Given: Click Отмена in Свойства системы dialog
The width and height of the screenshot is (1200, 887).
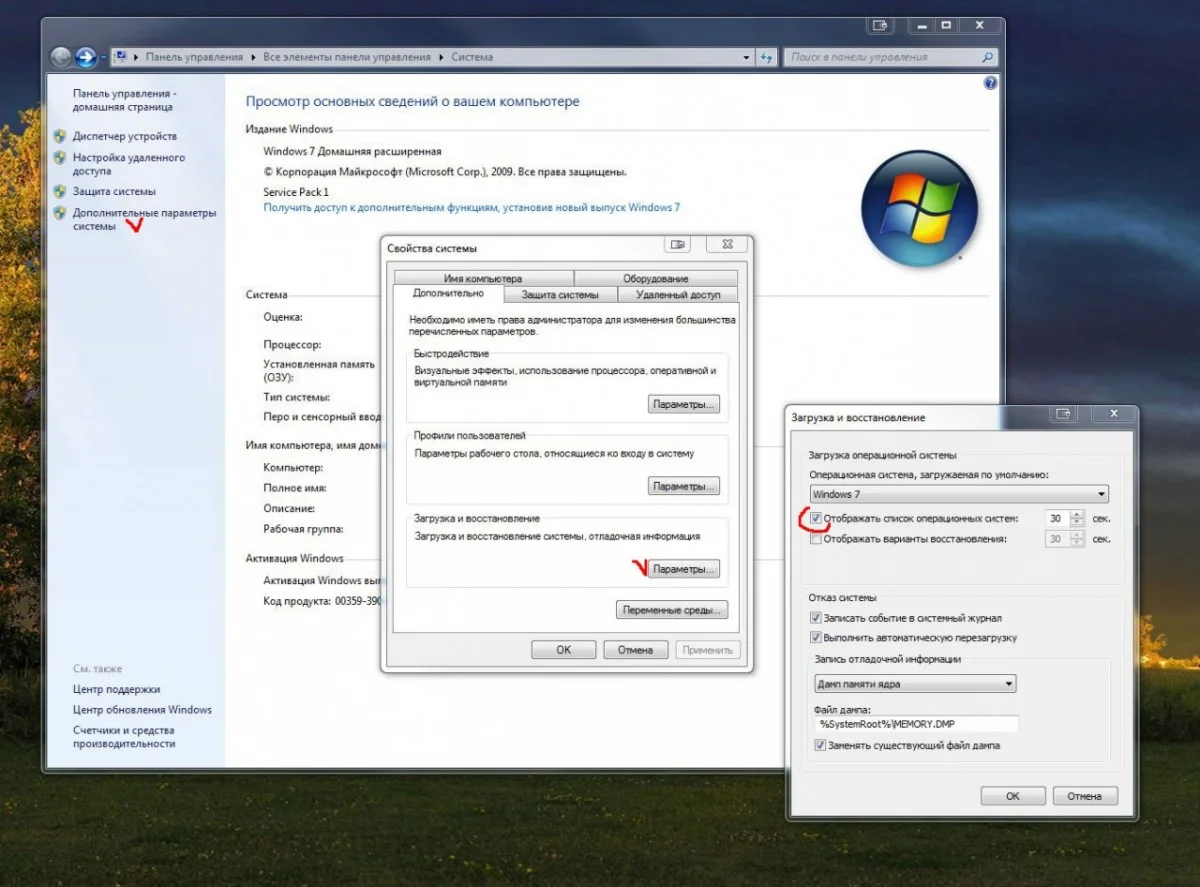Looking at the screenshot, I should coord(635,650).
